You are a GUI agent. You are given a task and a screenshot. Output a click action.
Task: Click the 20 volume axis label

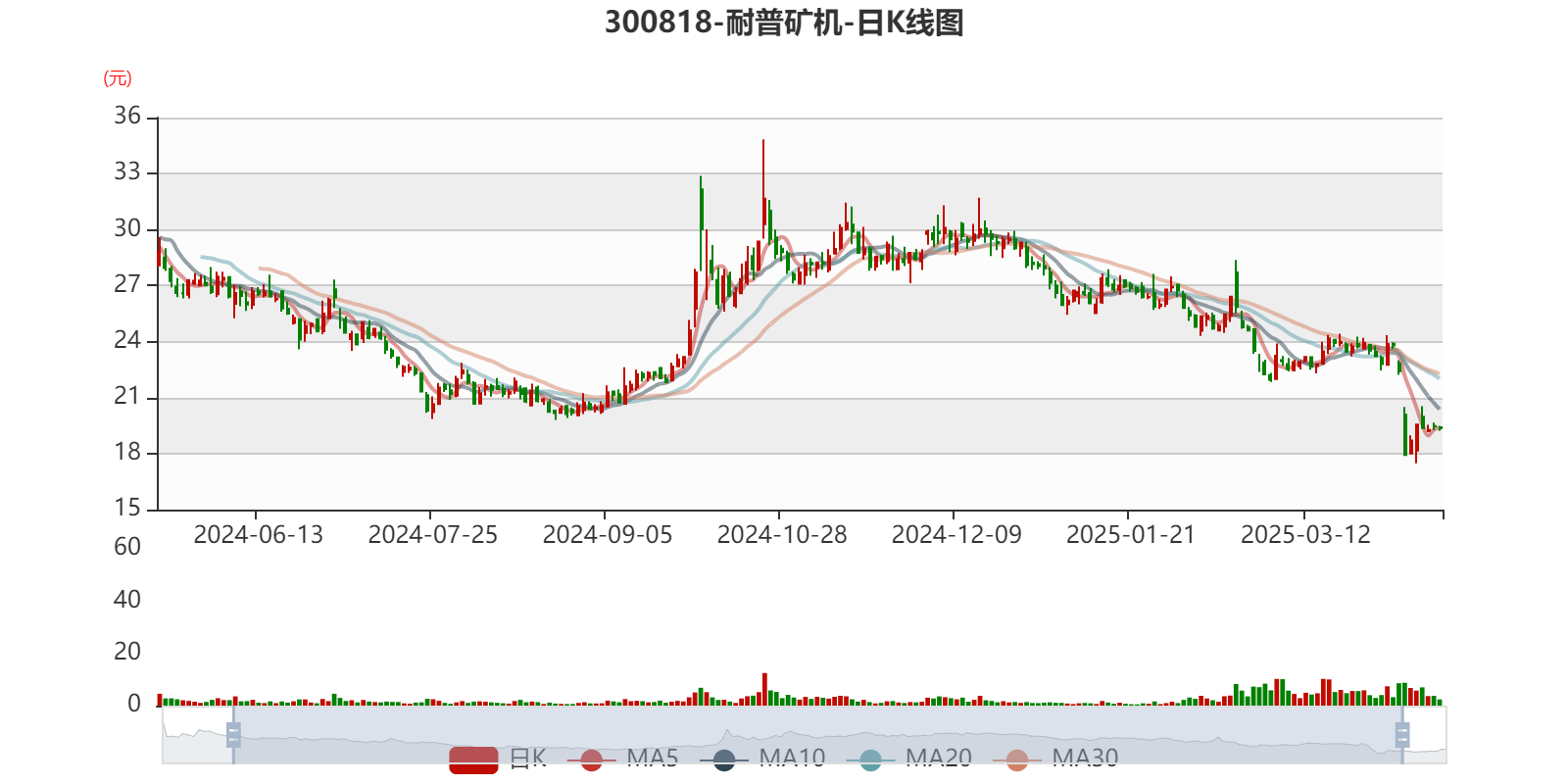[127, 652]
